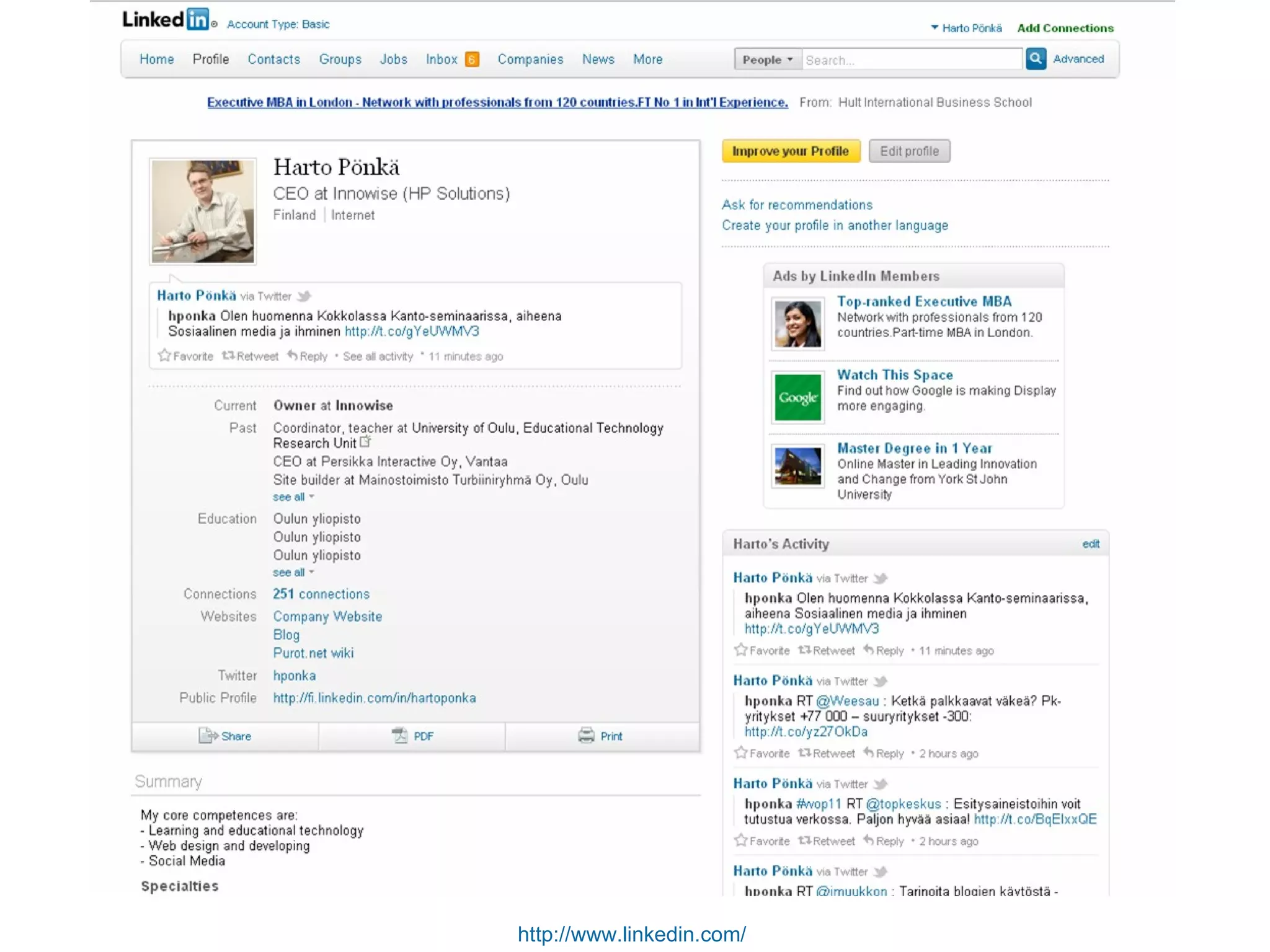Click Ask for recommendations link
This screenshot has height=952, width=1270.
(797, 205)
